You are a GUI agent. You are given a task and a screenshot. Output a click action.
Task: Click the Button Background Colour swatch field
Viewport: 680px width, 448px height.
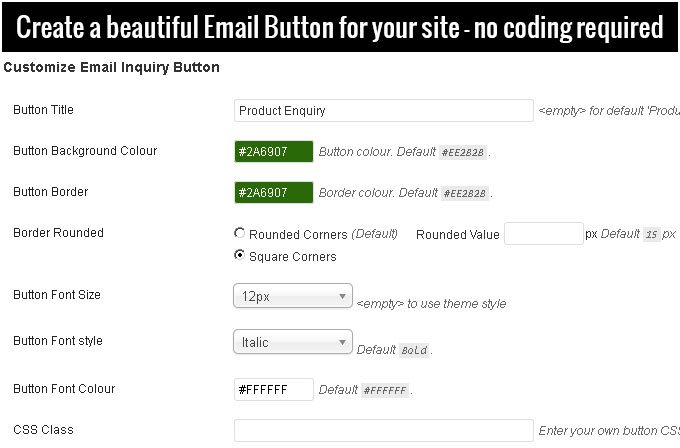(x=274, y=152)
